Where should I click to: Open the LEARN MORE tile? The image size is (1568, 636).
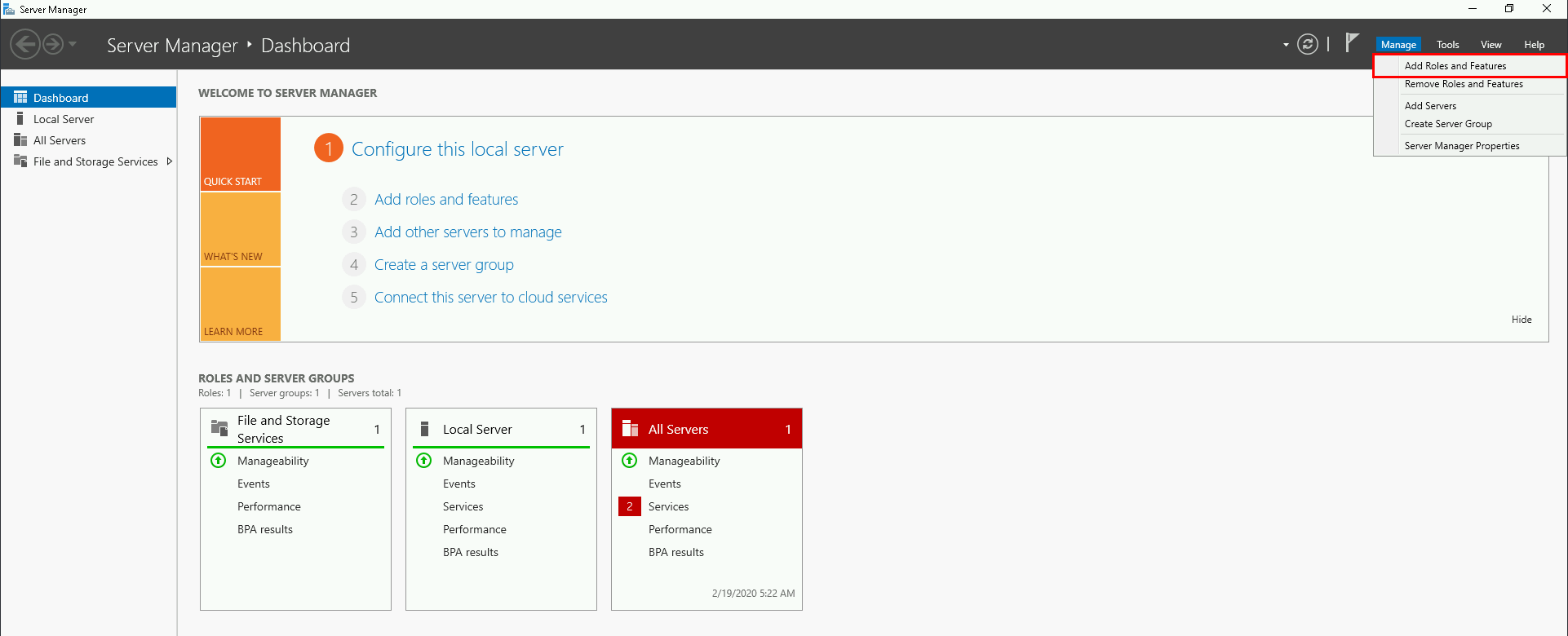(240, 304)
